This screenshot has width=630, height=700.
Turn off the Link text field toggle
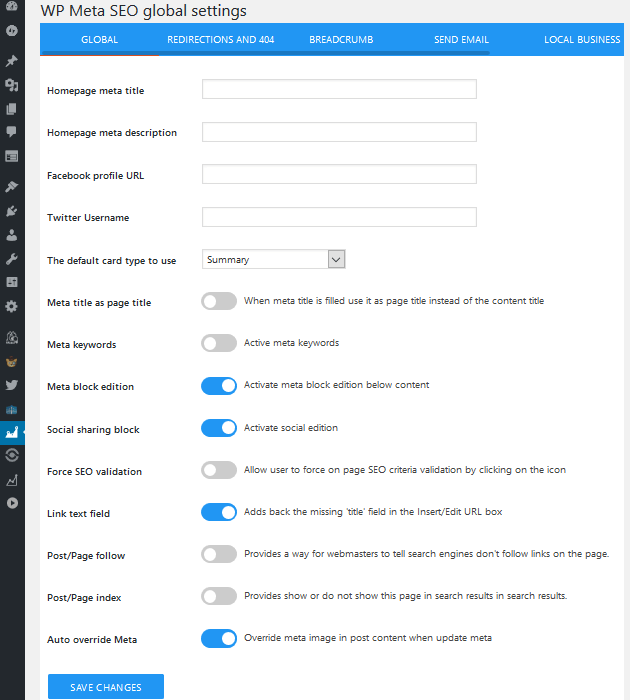click(219, 512)
